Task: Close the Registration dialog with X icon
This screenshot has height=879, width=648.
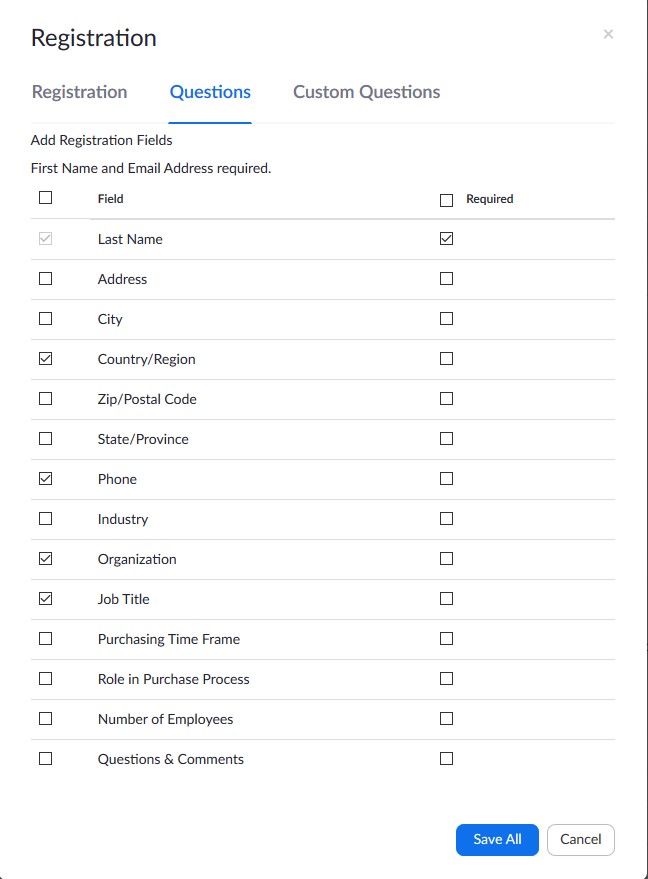Action: pos(608,35)
